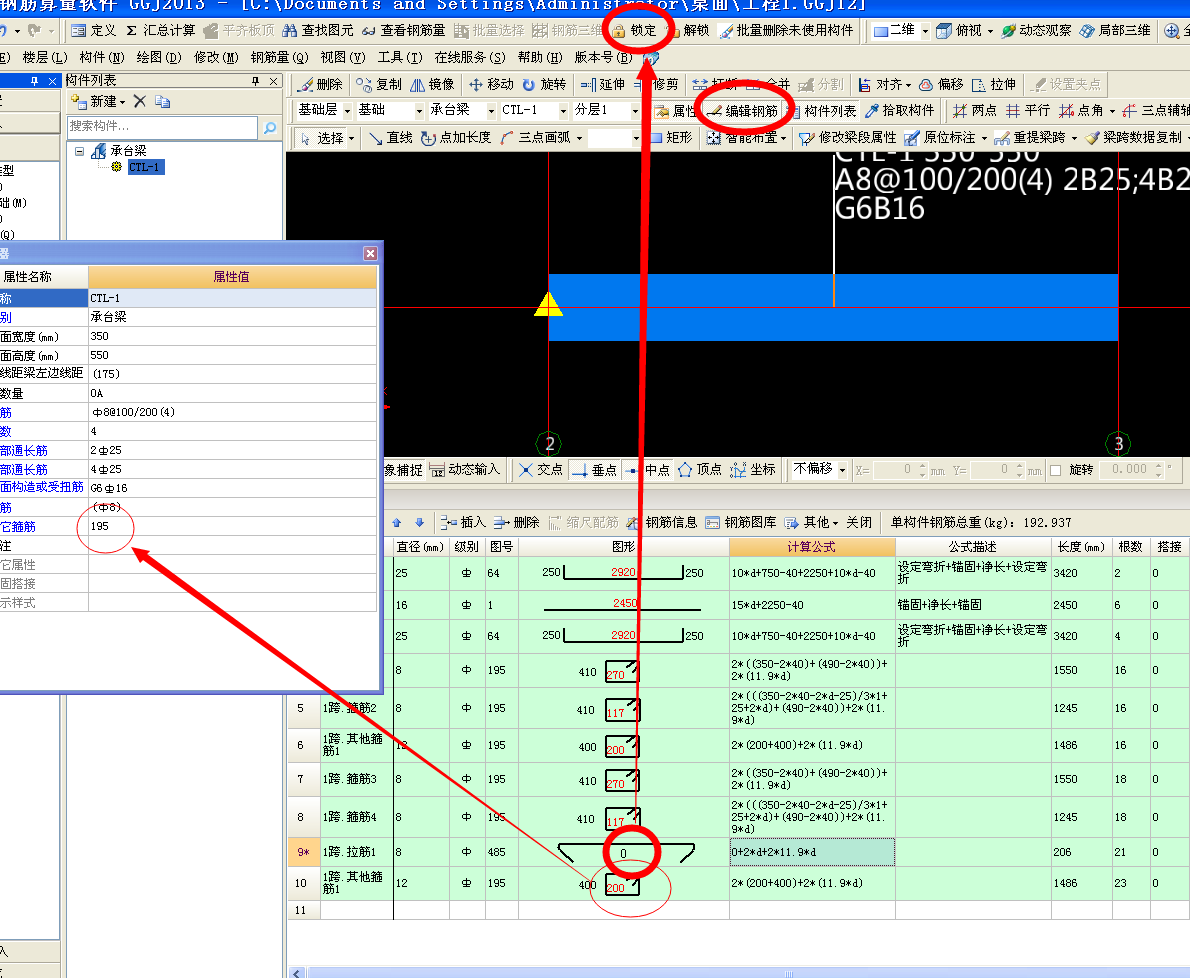Open the 工具(T) menu
This screenshot has width=1190, height=978.
(400, 58)
